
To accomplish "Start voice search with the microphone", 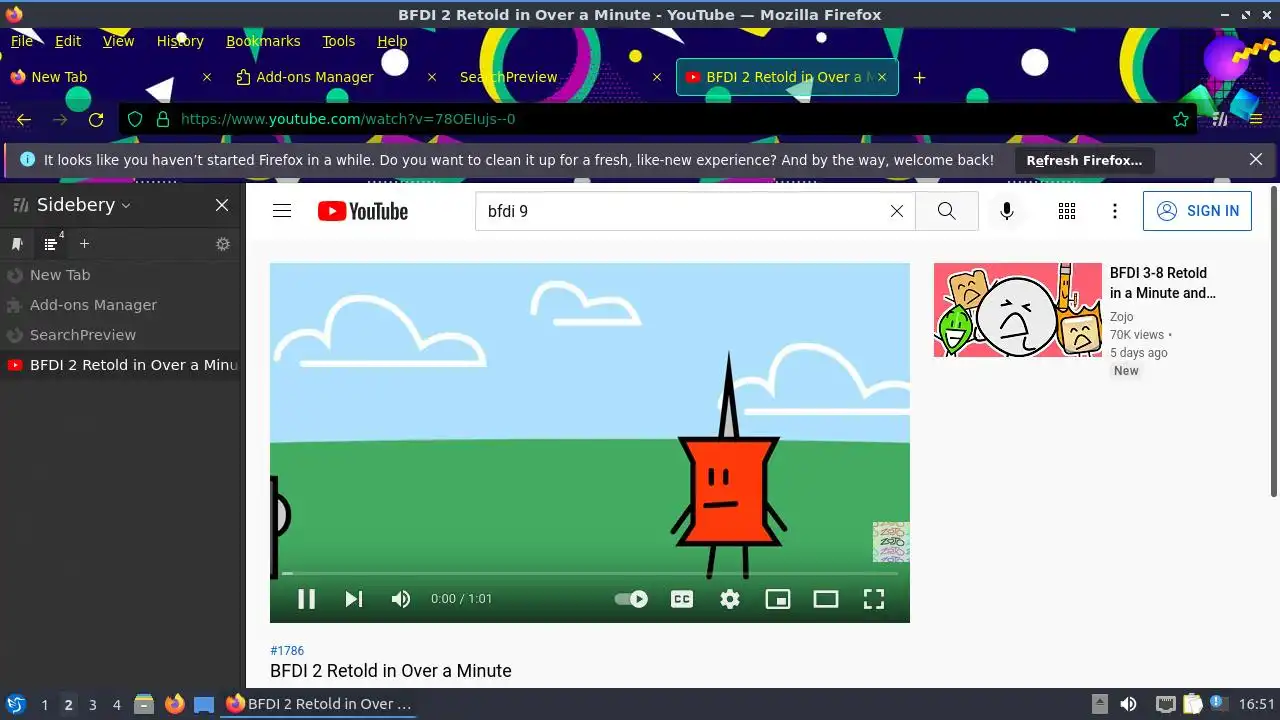I will (1007, 211).
